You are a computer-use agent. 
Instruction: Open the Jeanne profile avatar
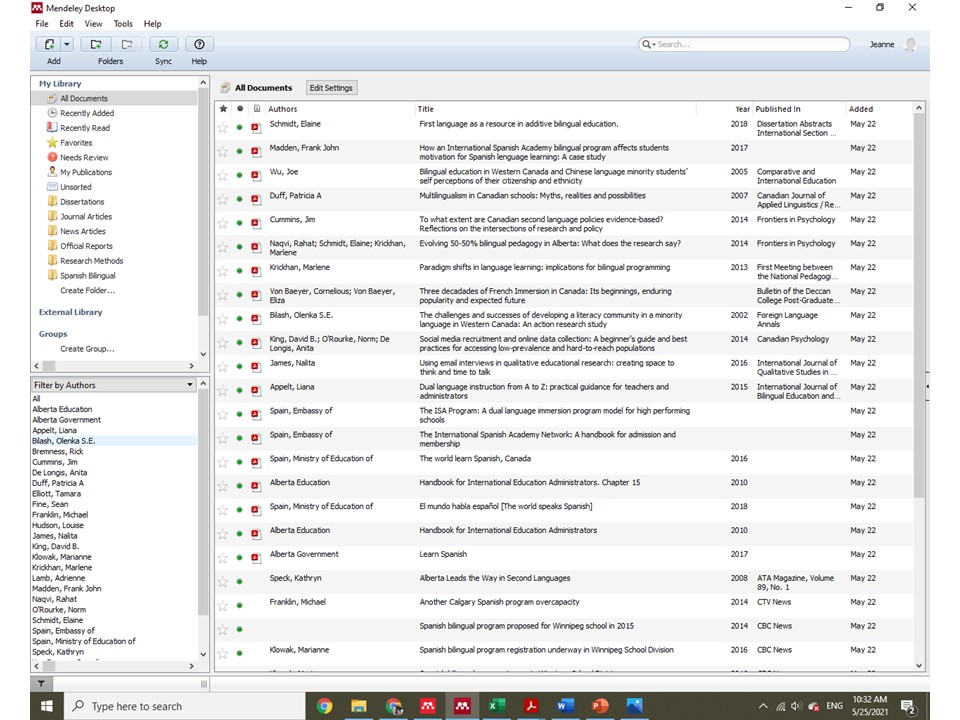[910, 44]
